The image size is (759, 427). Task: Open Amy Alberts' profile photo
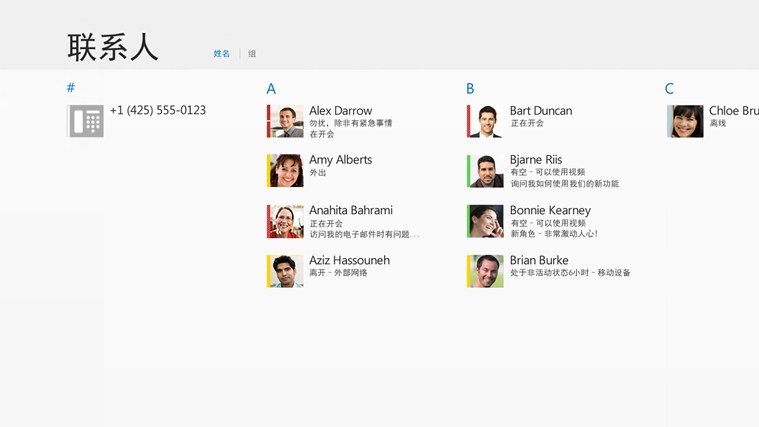287,170
